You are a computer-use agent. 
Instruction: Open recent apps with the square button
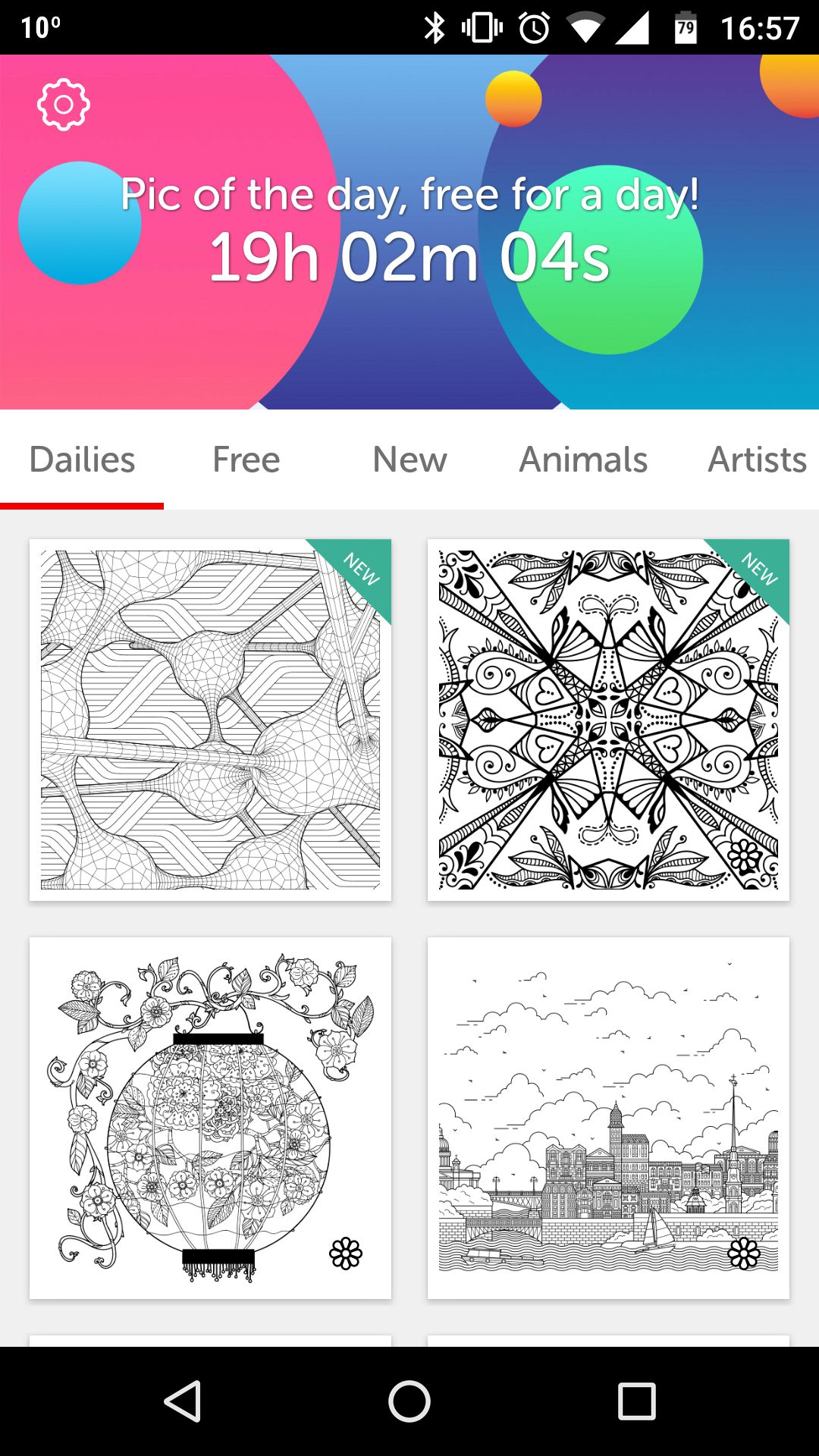[636, 1401]
